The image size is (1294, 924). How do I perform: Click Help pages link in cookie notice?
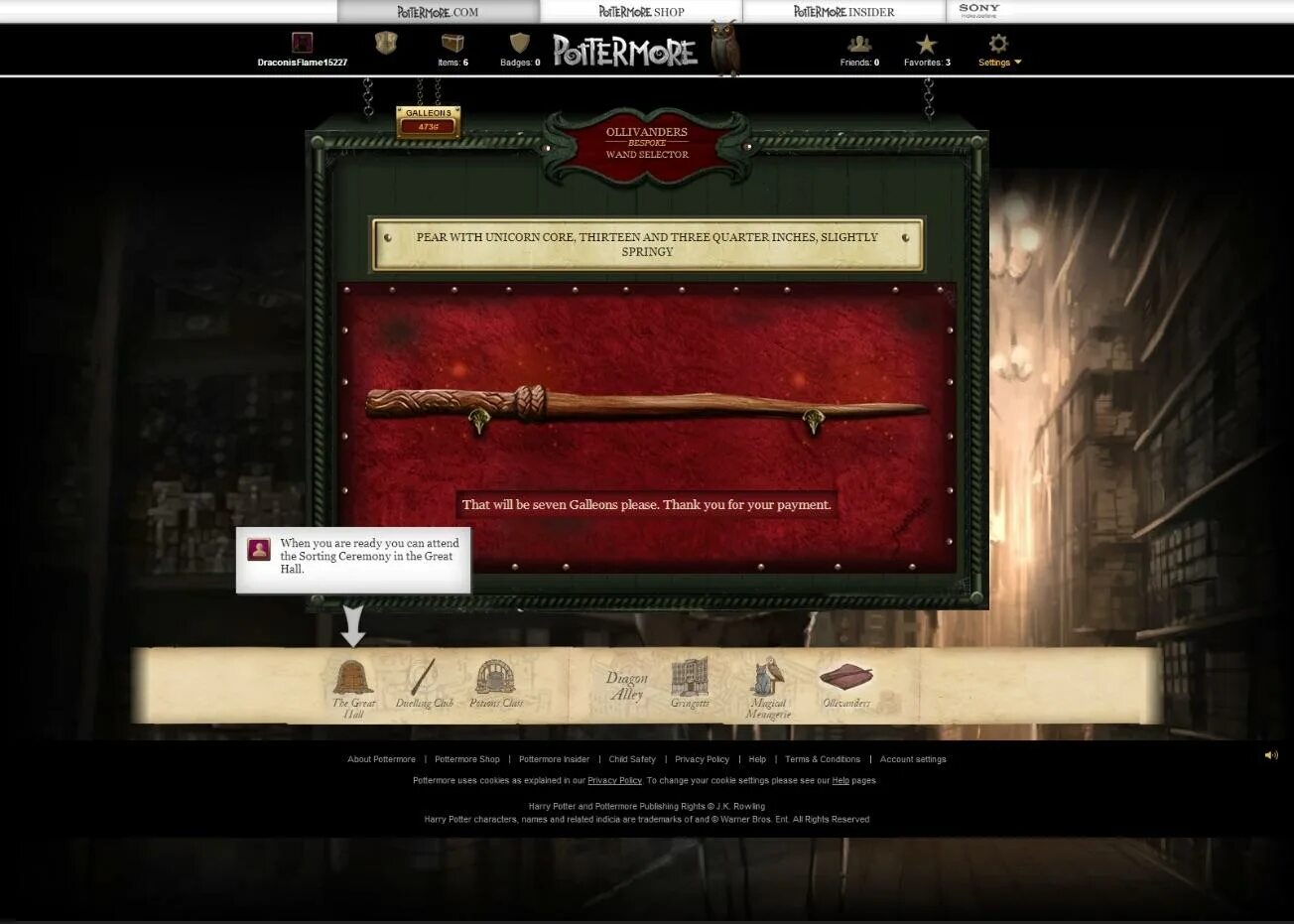[x=841, y=781]
